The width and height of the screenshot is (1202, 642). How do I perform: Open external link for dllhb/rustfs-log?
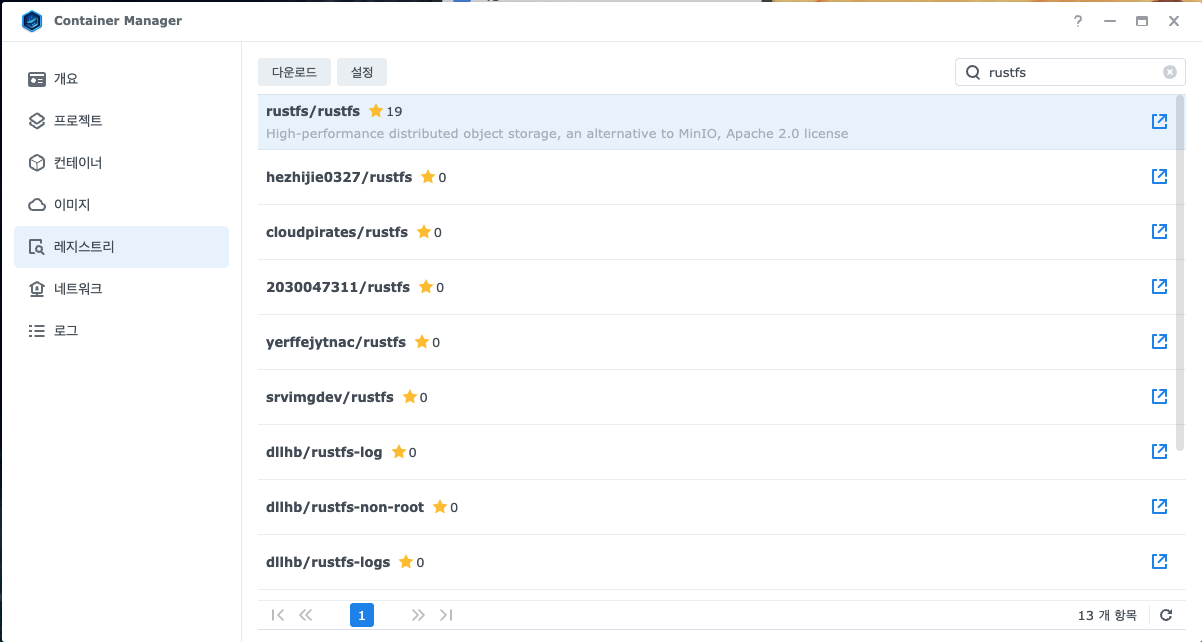point(1159,452)
